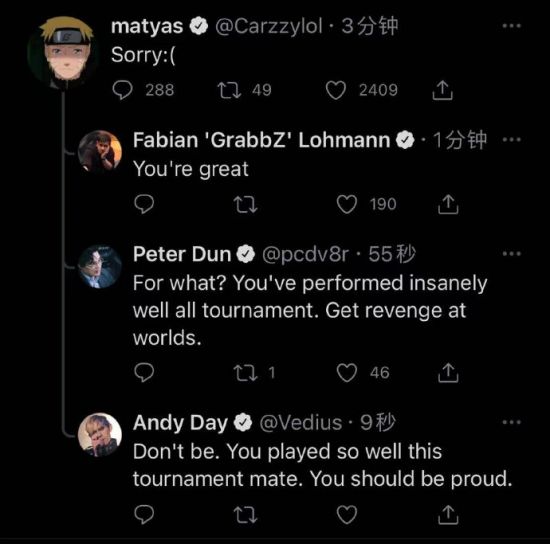Open more options on matyas's tweet

[511, 26]
